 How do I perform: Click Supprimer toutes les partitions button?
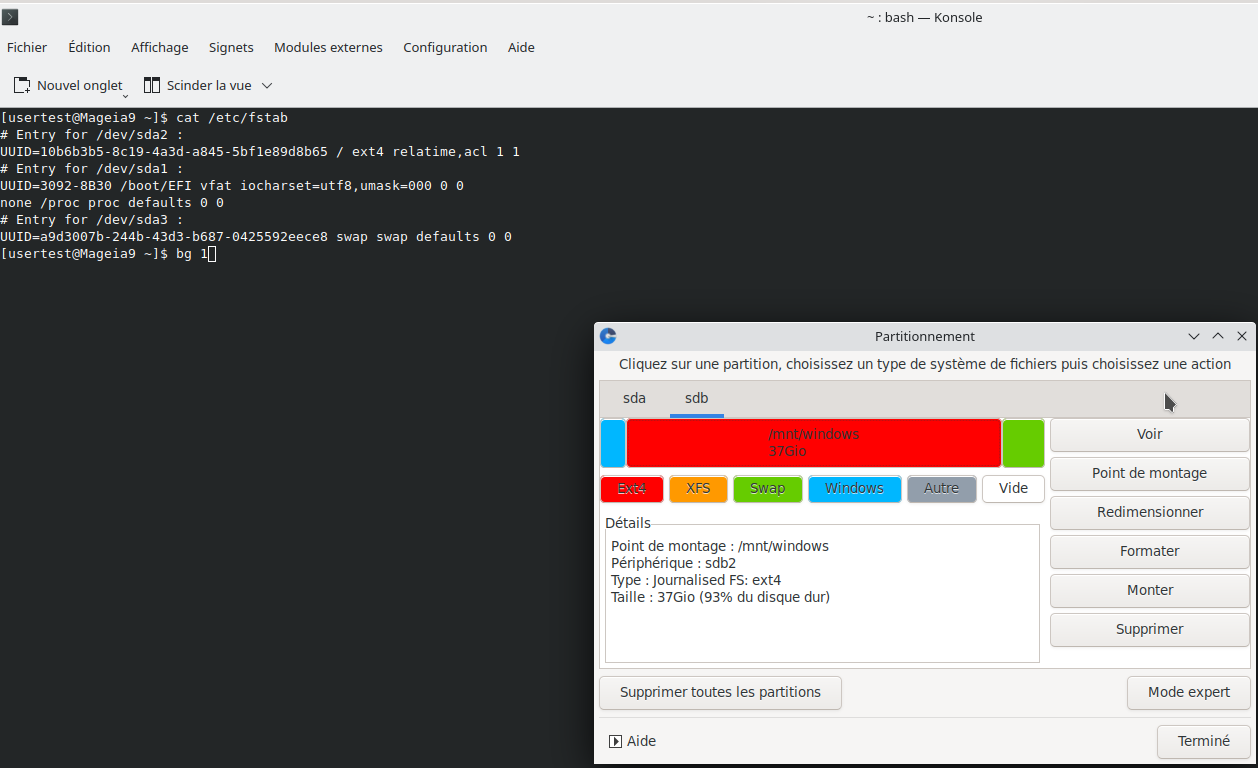point(720,693)
